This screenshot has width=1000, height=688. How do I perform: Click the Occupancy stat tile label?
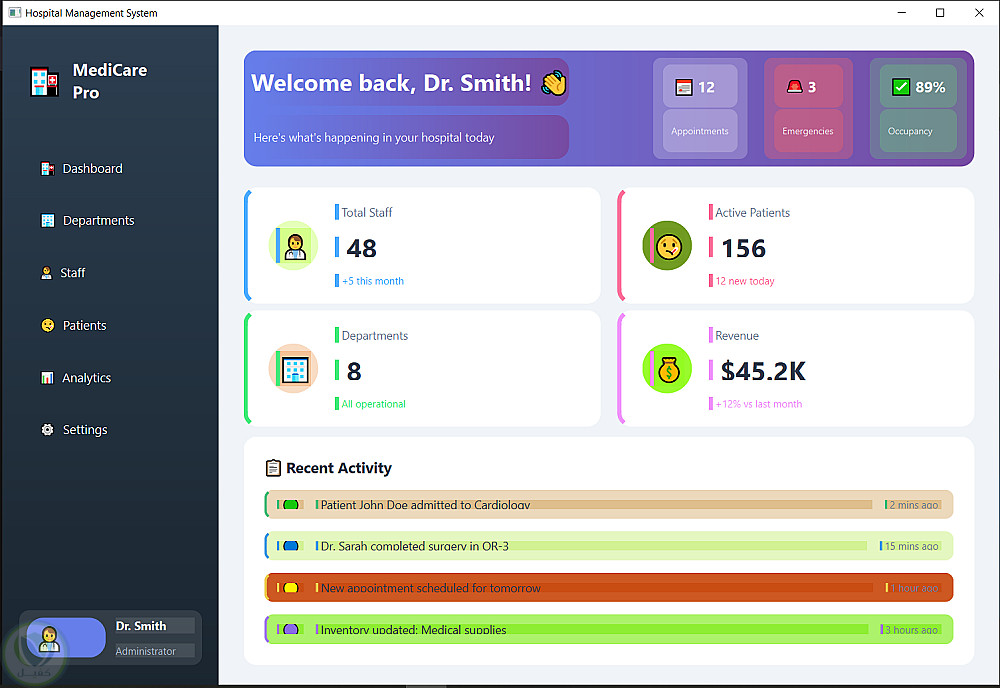910,131
